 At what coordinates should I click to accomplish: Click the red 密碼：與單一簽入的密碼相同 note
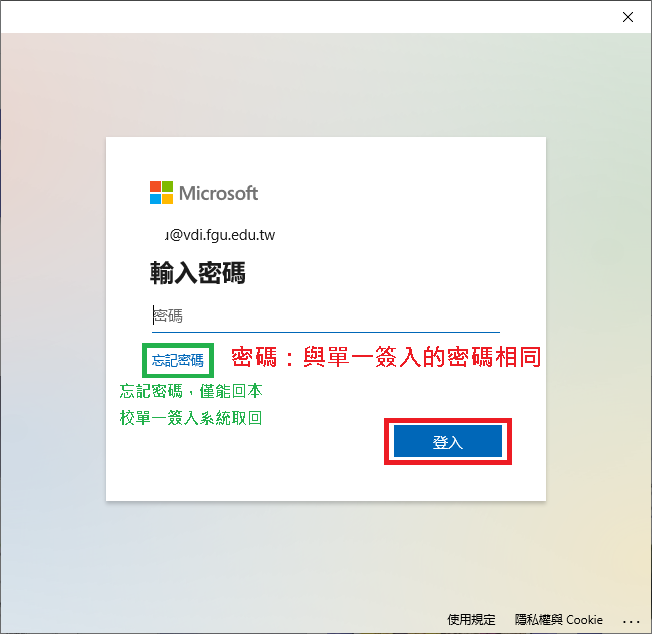click(386, 357)
